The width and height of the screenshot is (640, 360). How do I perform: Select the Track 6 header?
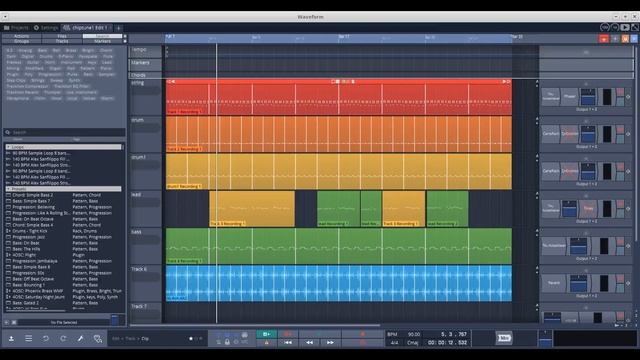[x=146, y=283]
